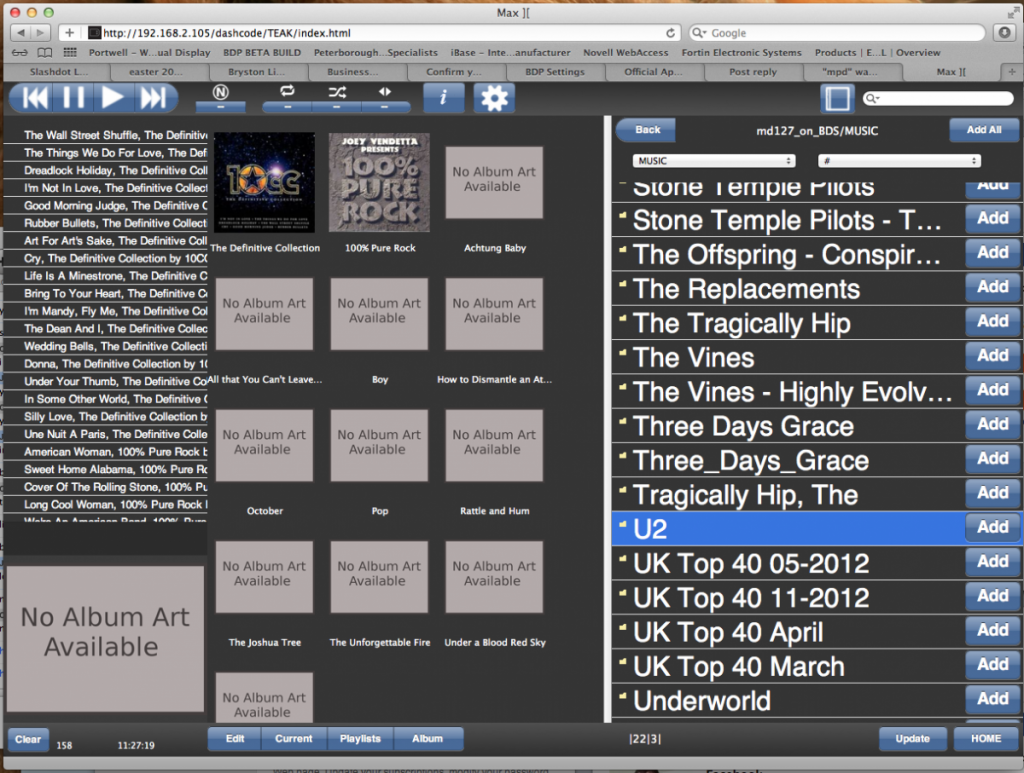Select track The Wall Street Shuffle
This screenshot has width=1024, height=773.
click(106, 135)
